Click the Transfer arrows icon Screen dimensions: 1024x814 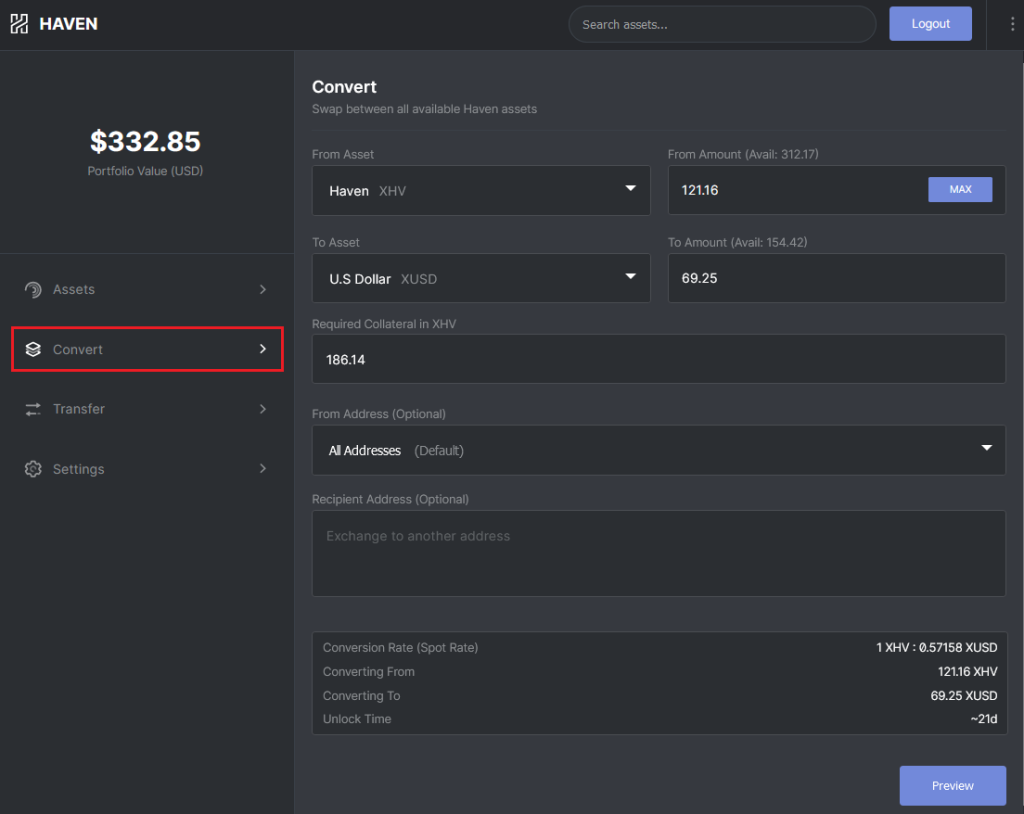pos(33,409)
